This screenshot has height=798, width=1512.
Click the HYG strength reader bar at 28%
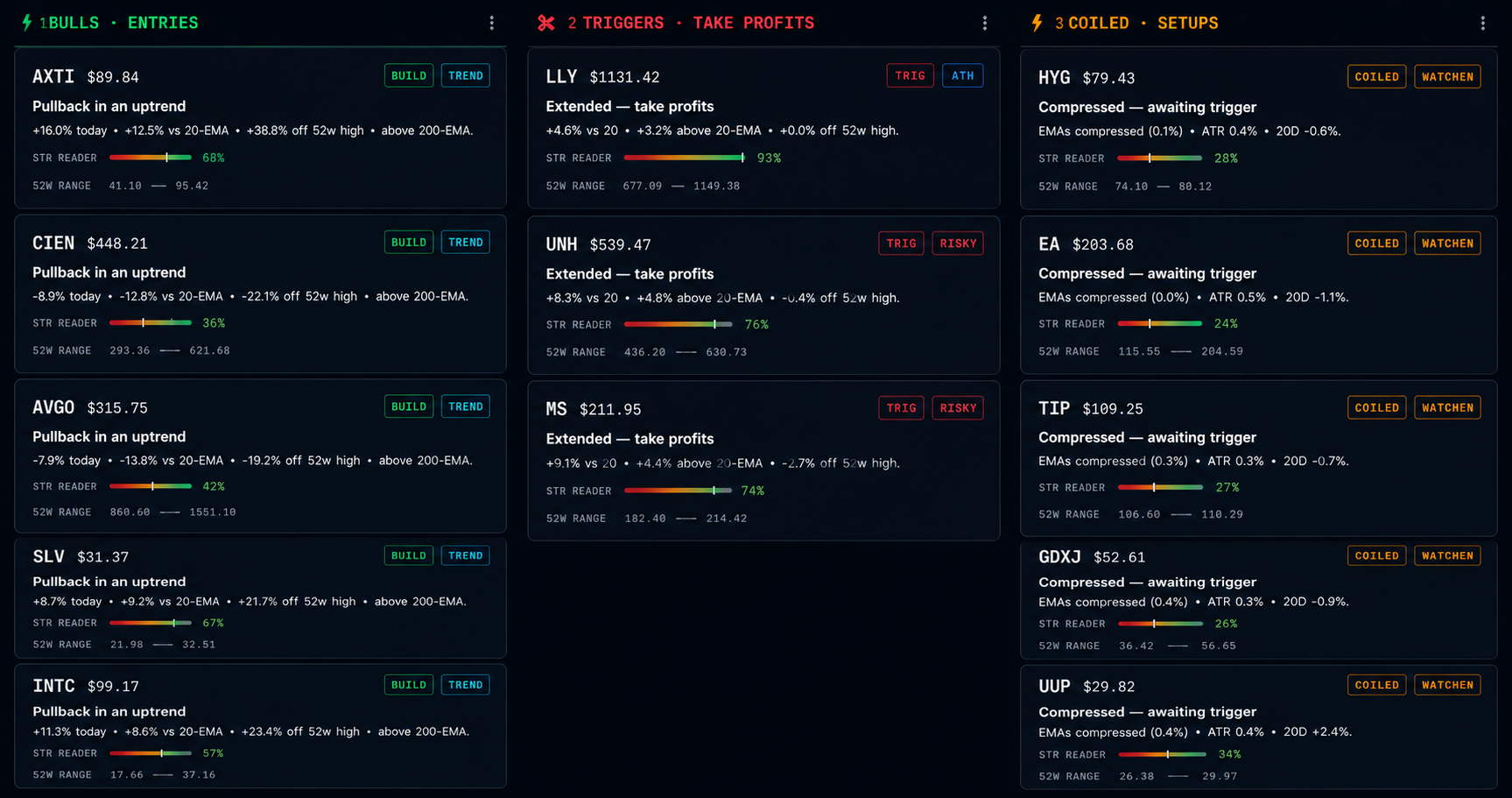pyautogui.click(x=1160, y=159)
